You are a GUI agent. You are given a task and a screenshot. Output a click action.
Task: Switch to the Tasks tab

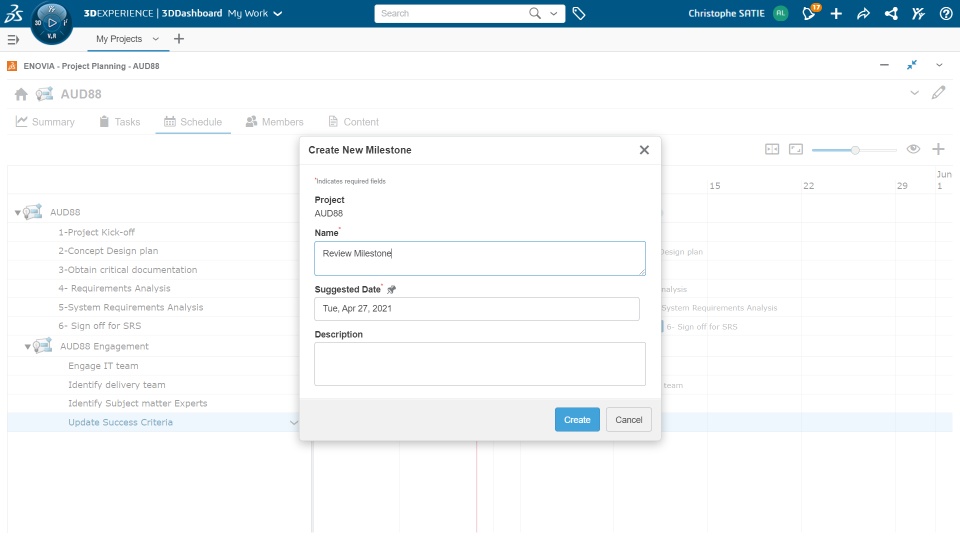point(119,122)
